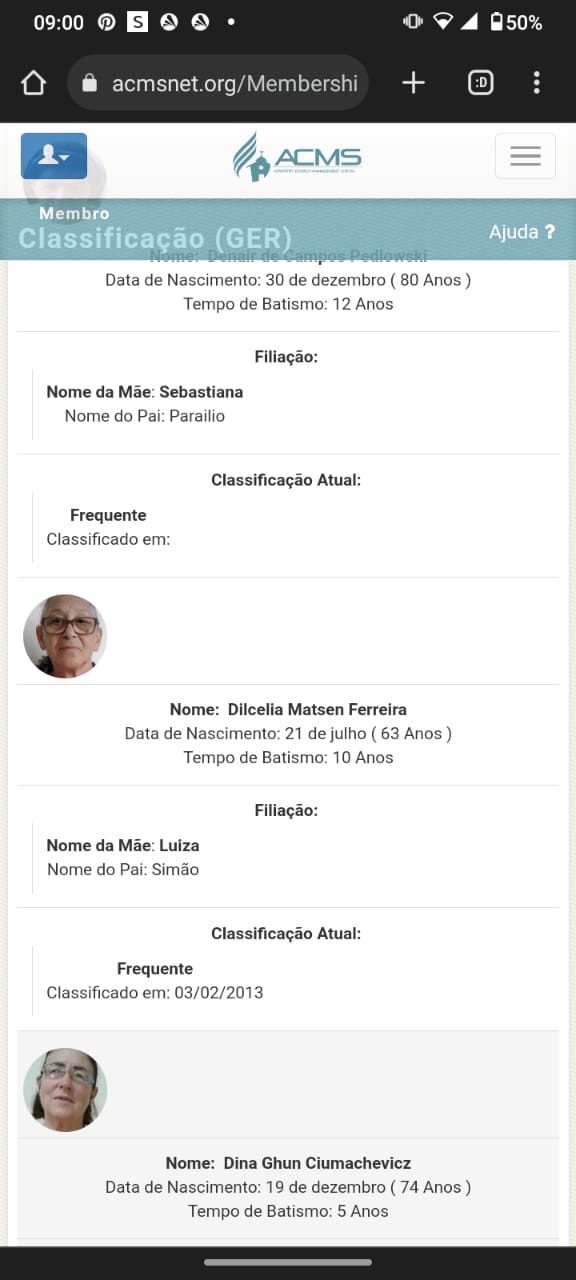Open Dilcelia Matsen Ferreira's profile photo
Viewport: 576px width, 1280px height.
(65, 636)
